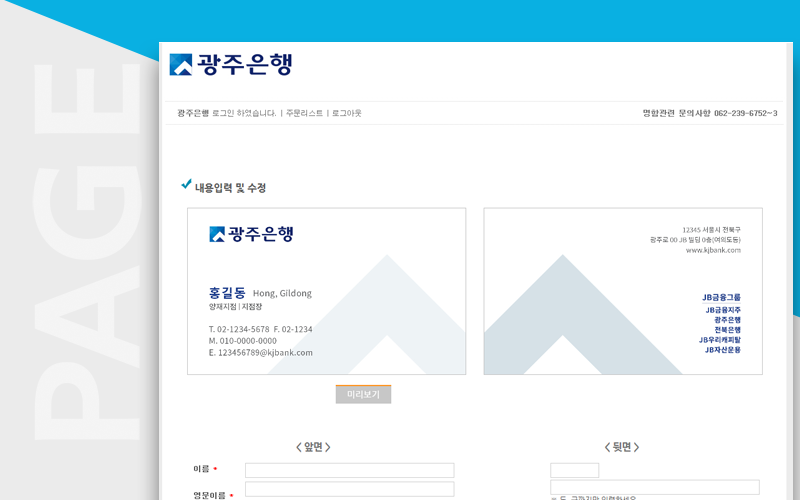Click JB우리캐피탈 on the back card
Viewport: 800px width, 500px height.
719,340
